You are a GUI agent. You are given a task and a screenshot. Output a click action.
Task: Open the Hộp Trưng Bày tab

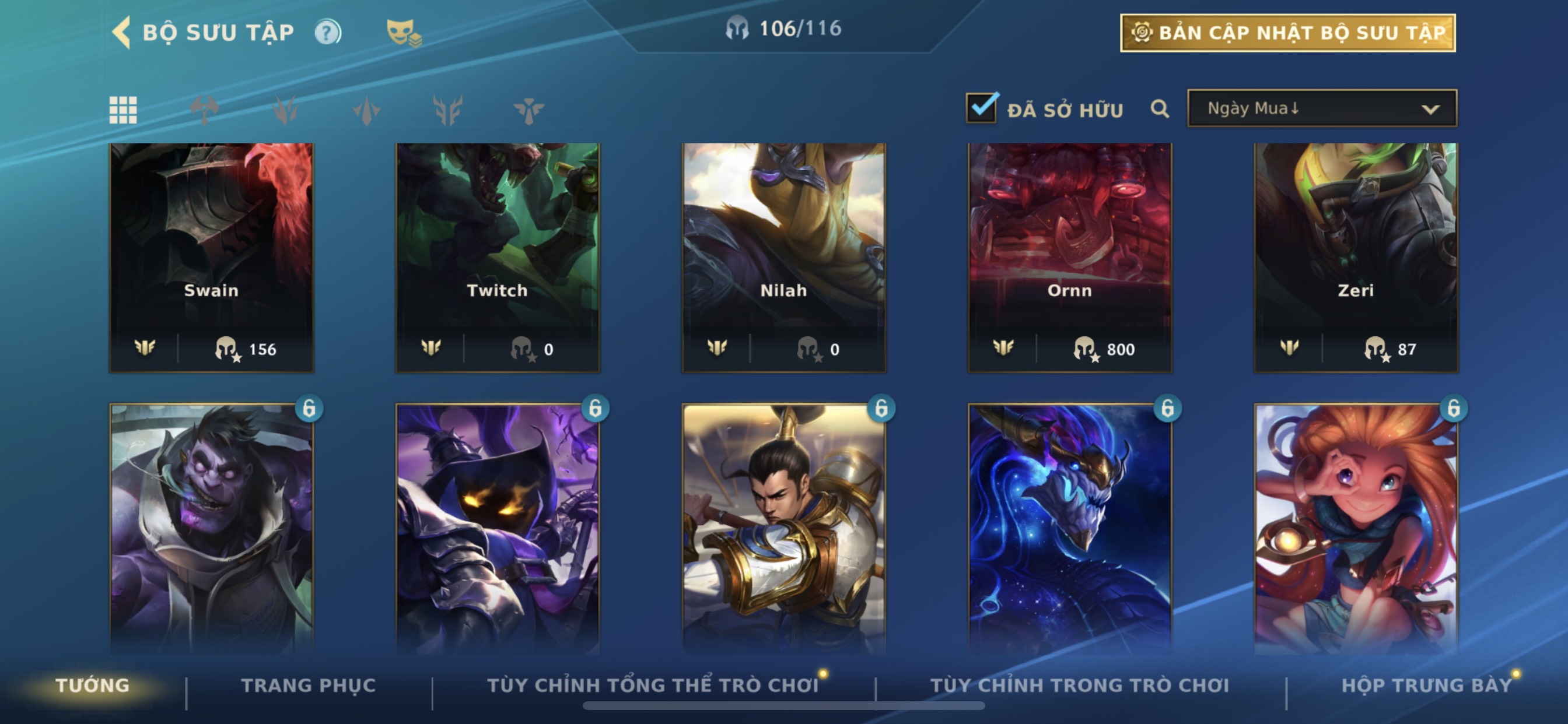(x=1427, y=685)
